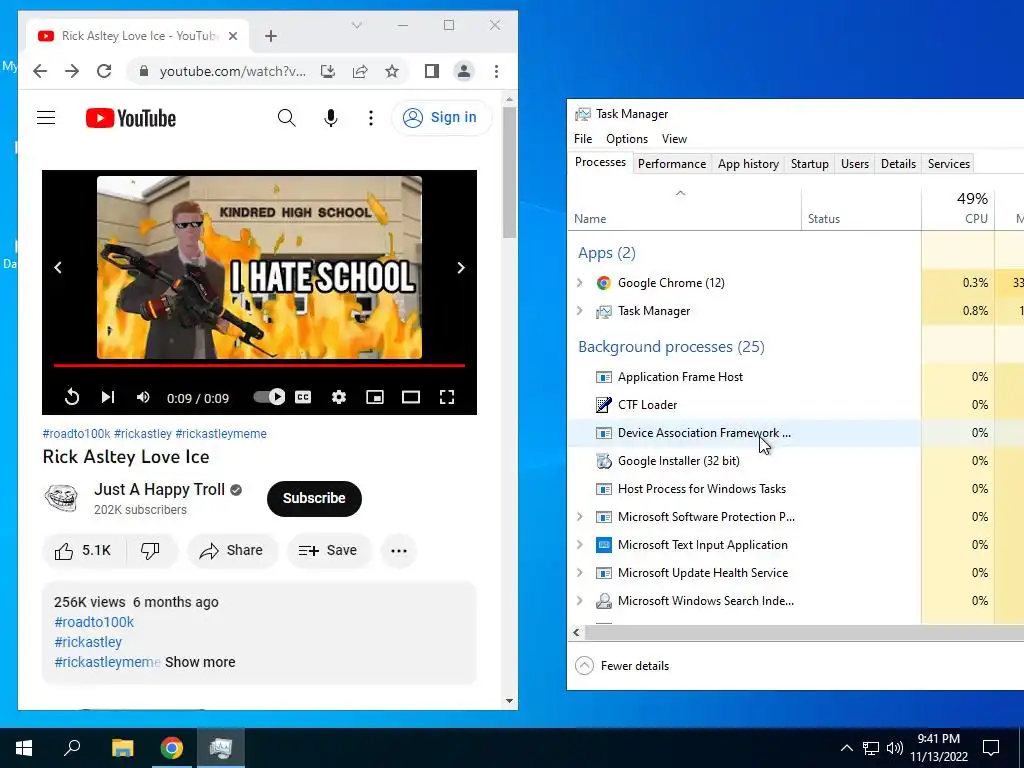Open YouTube search

287,118
